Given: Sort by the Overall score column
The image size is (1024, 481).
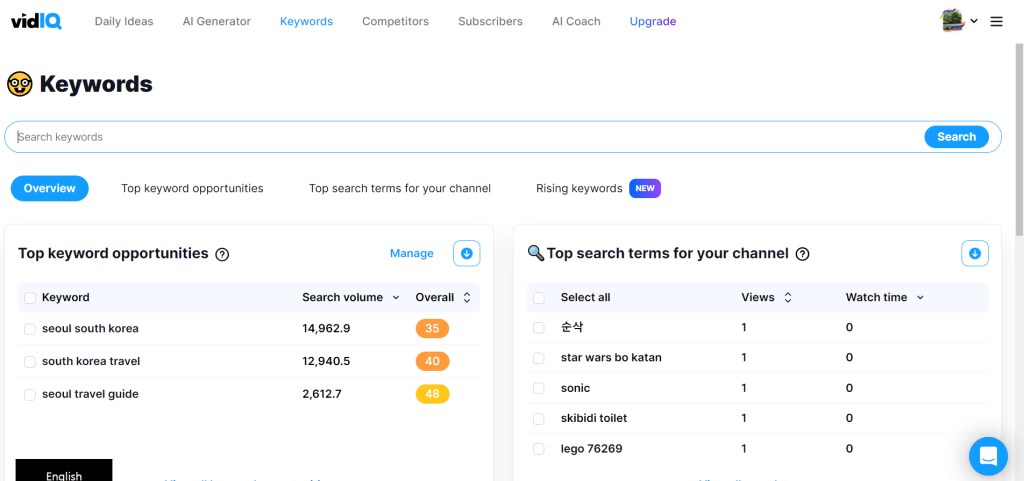Looking at the screenshot, I should (465, 298).
